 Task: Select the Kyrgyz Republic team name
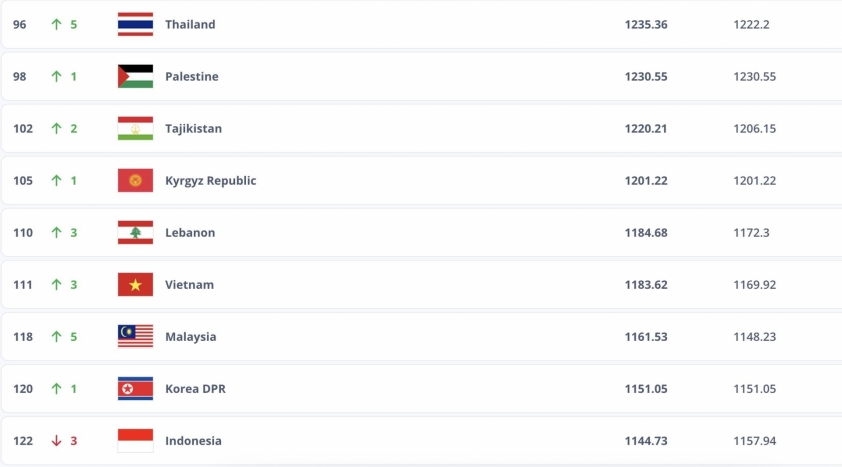click(210, 180)
